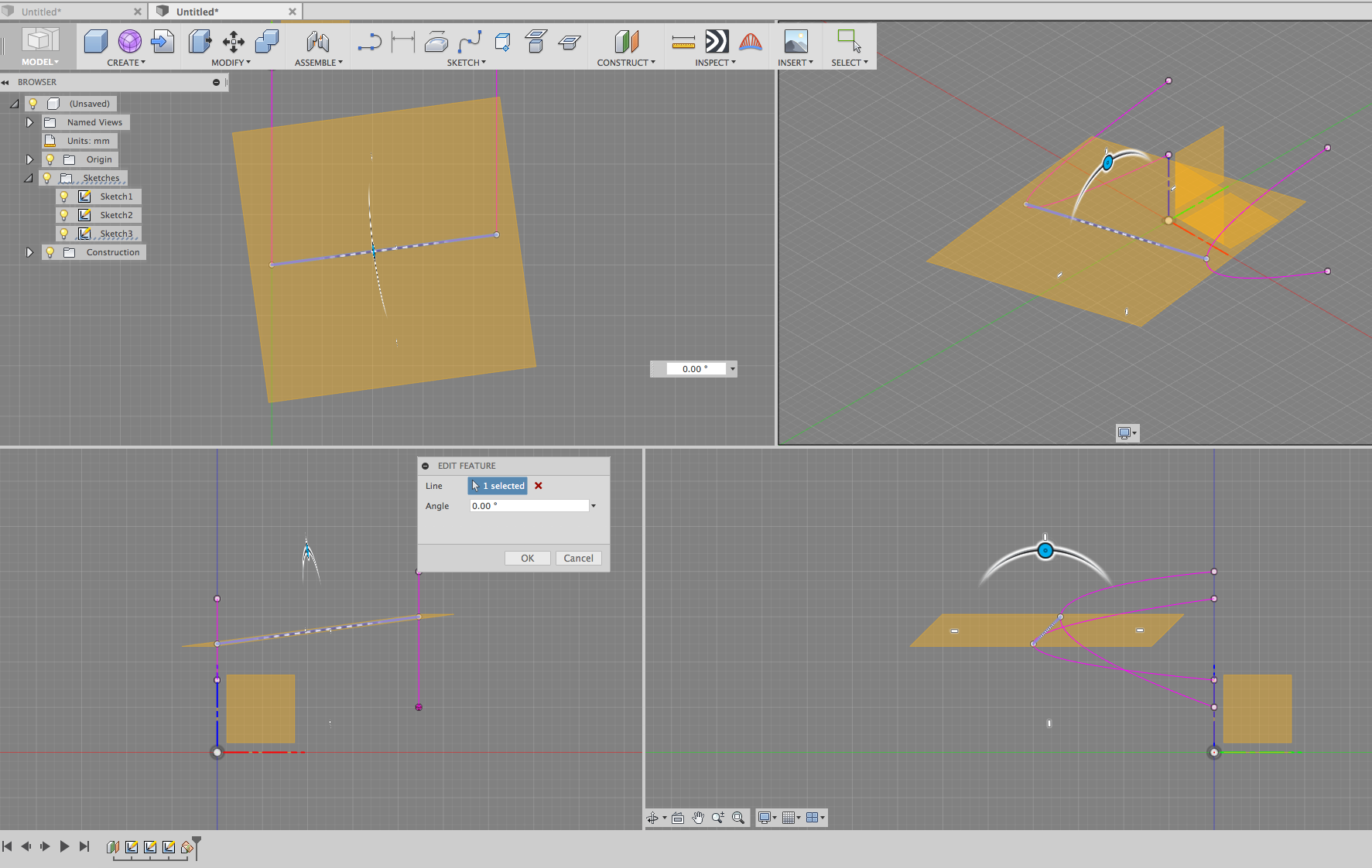
Task: Open the SKETCH menu
Action: coord(466,63)
